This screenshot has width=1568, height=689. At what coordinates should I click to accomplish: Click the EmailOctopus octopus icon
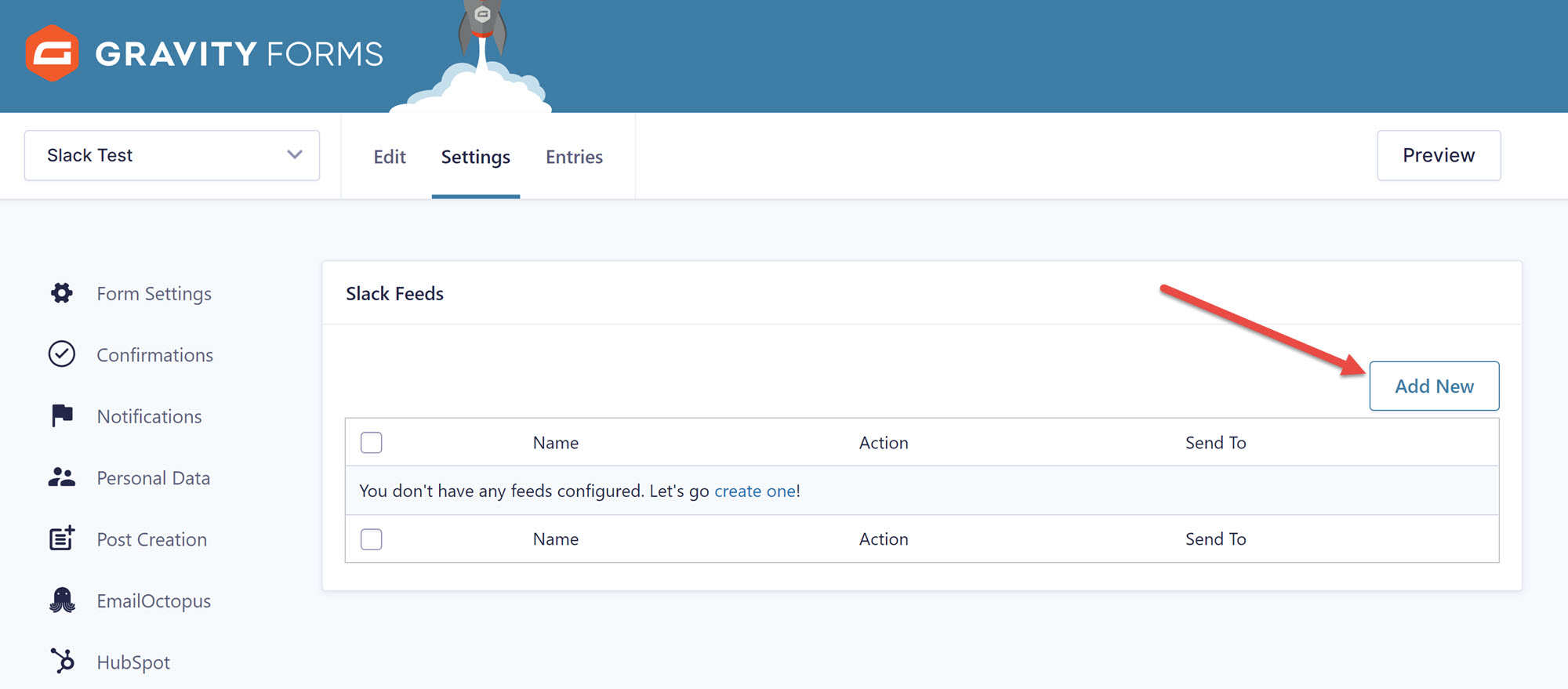point(62,600)
